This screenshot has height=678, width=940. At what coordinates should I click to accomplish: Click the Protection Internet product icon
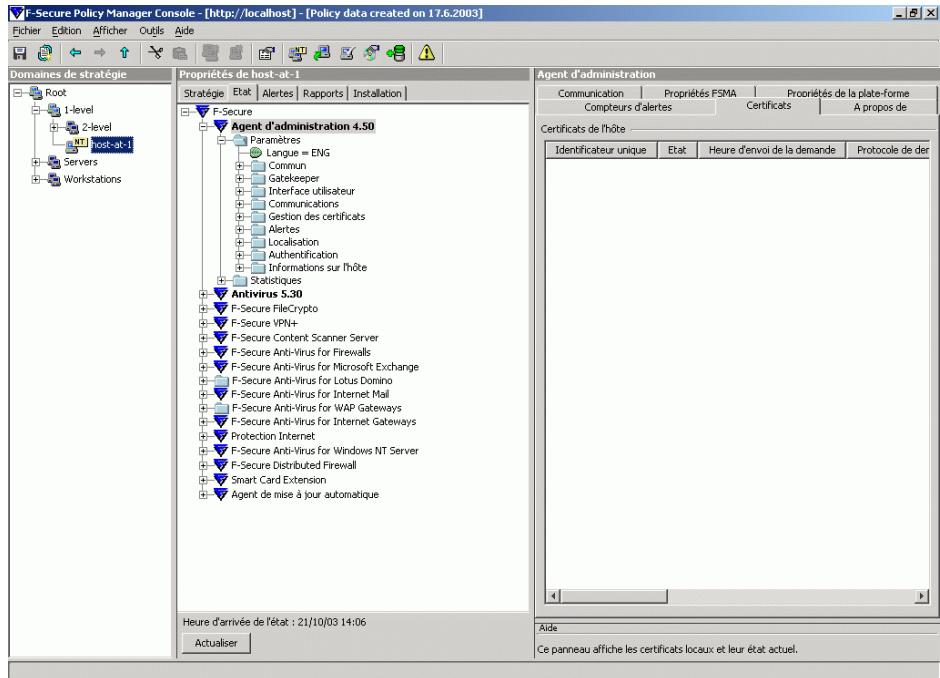(221, 436)
